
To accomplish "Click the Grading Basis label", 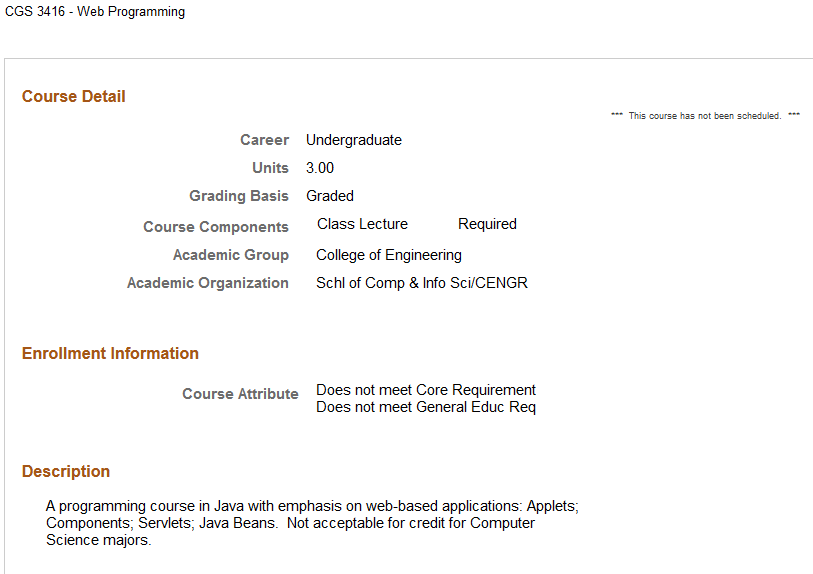I will point(239,196).
